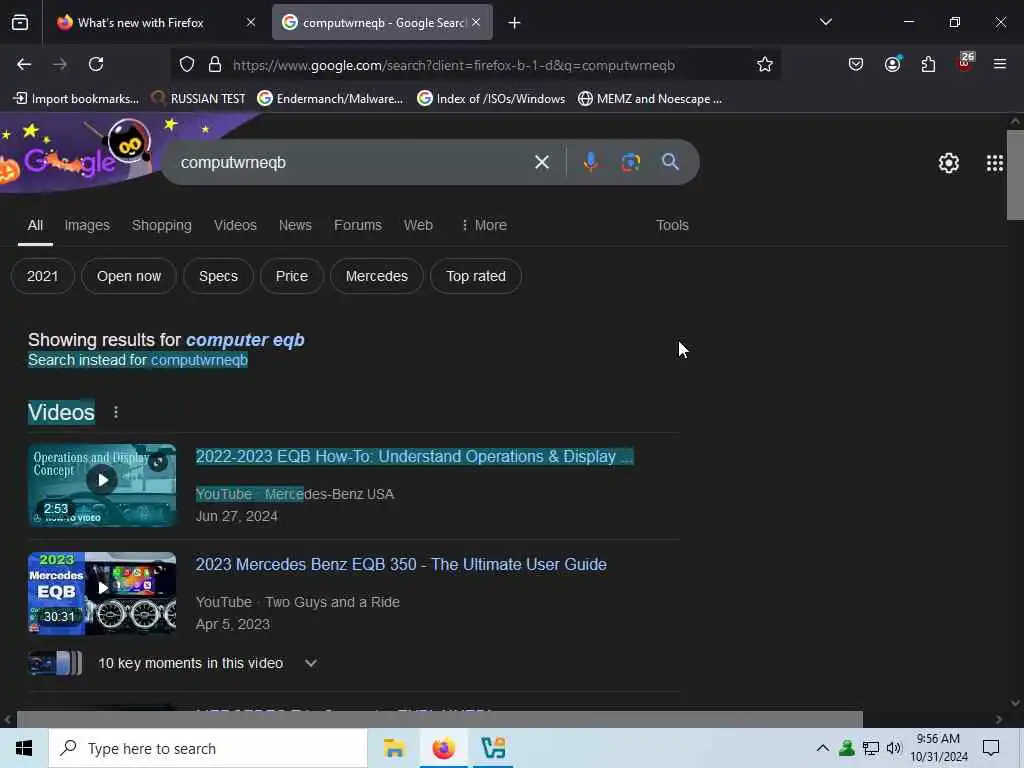Open the Endermanch/Malware bookmark

[330, 99]
